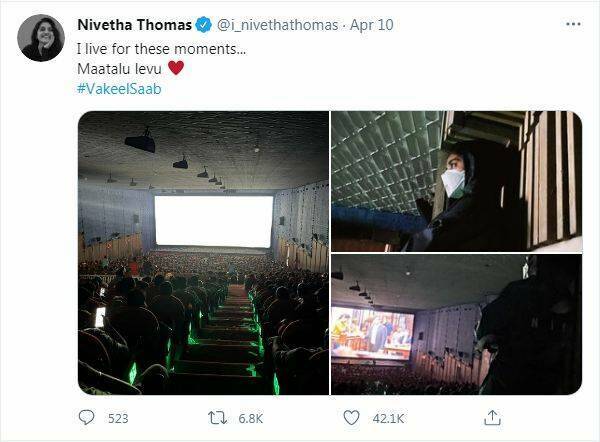
Task: Click the blue verified badge
Action: click(204, 25)
